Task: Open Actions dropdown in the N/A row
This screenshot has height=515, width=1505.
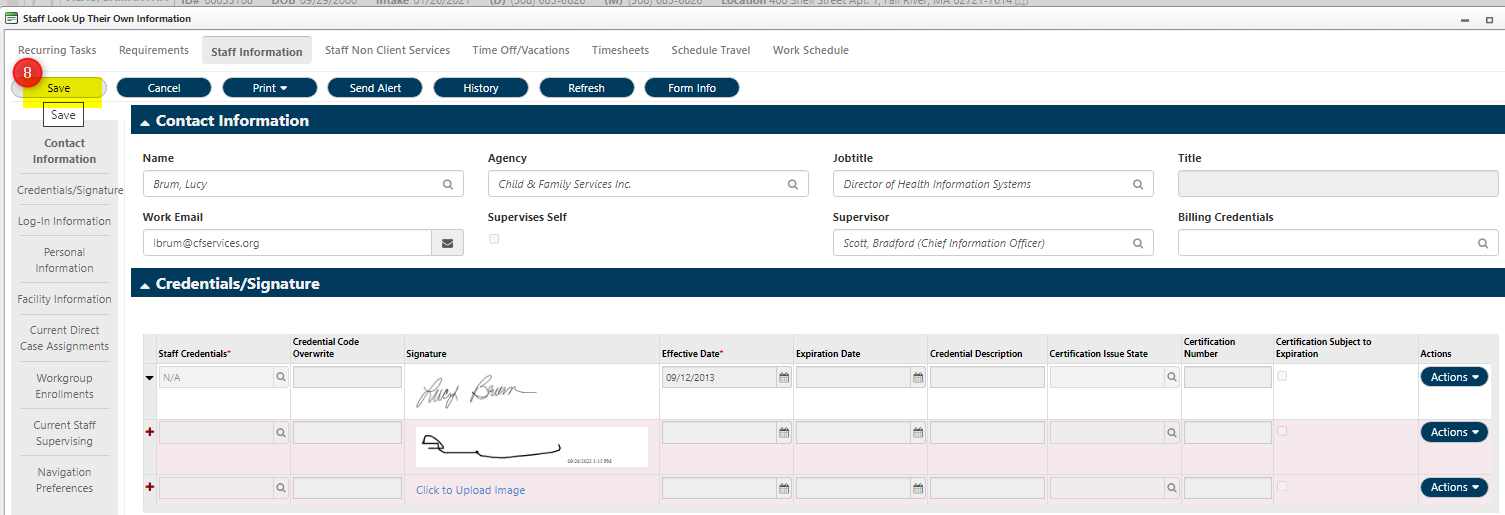Action: (x=1454, y=377)
